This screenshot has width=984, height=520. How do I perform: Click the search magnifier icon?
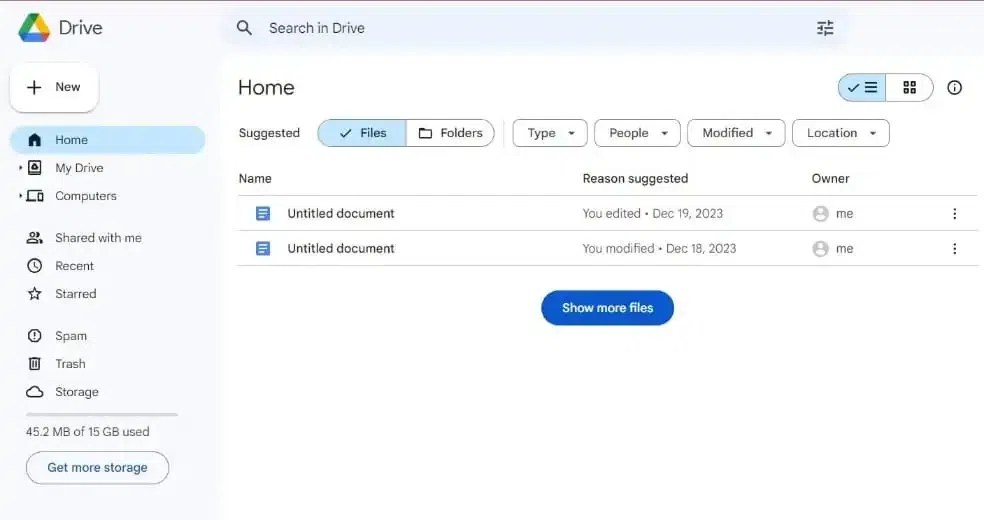tap(244, 28)
